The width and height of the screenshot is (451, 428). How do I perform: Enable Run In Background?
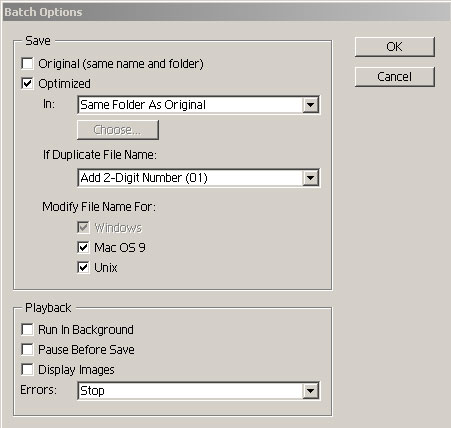coord(27,329)
